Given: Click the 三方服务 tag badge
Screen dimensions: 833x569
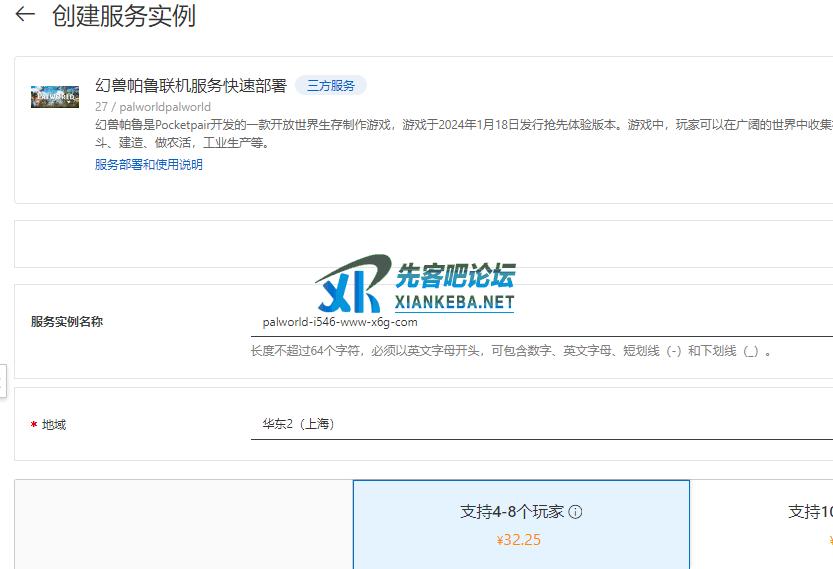Looking at the screenshot, I should (331, 86).
